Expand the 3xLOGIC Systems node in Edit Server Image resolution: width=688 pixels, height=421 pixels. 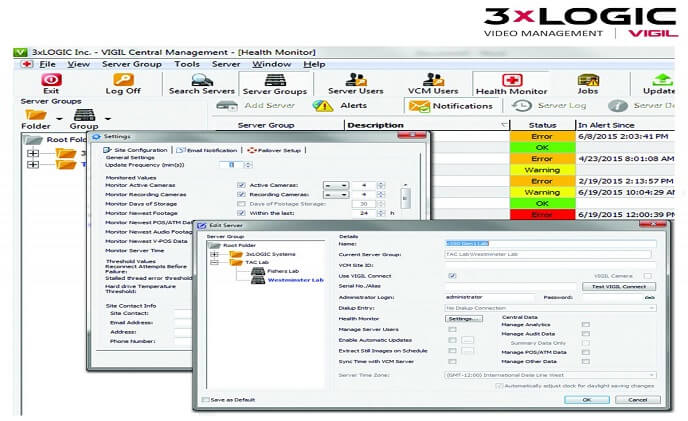[214, 254]
